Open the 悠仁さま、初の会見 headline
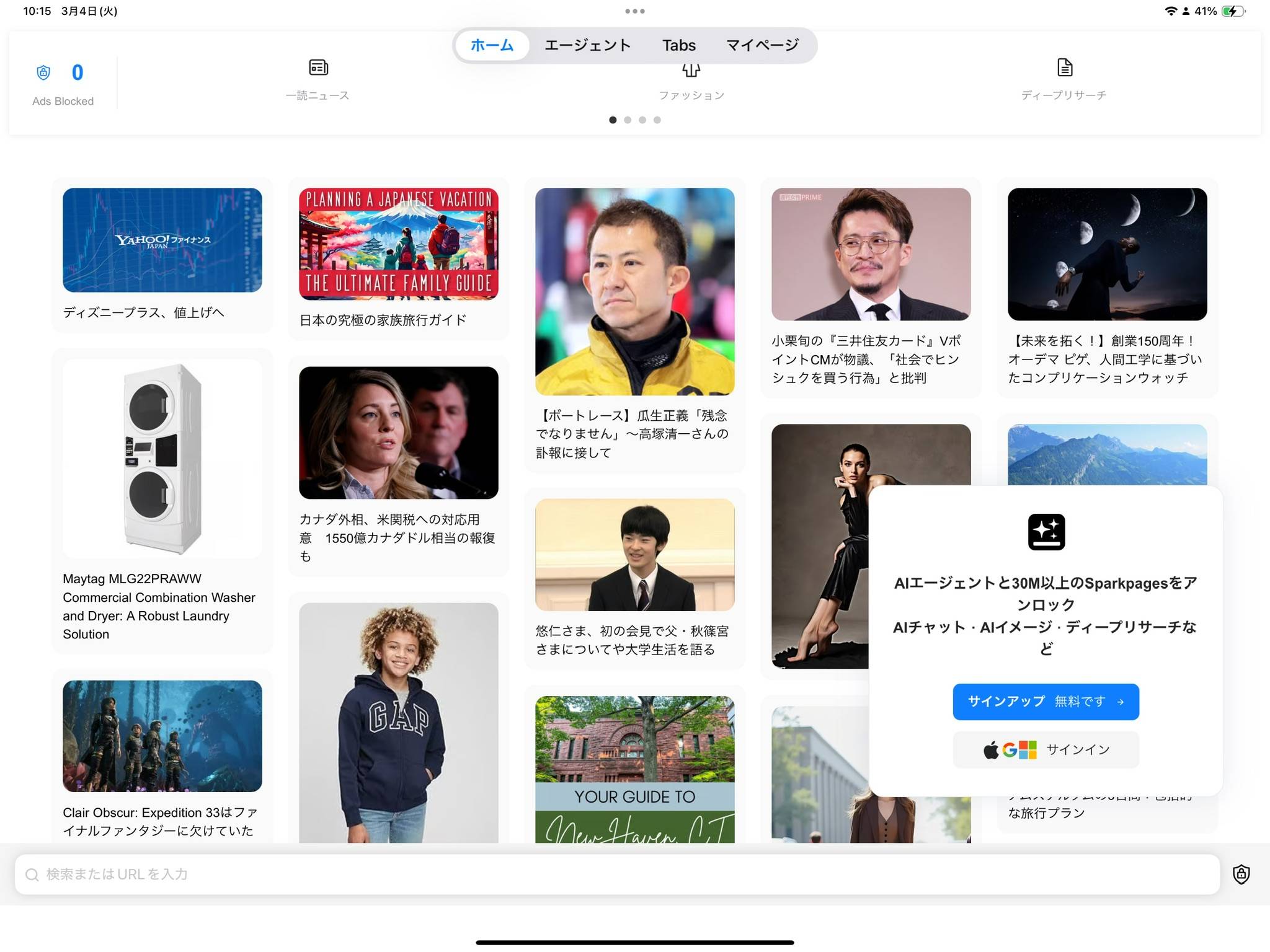This screenshot has width=1270, height=952. [x=633, y=640]
